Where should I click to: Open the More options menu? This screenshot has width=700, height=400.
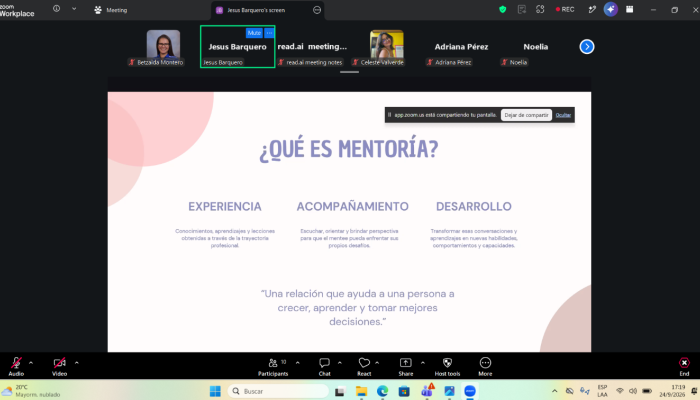(485, 367)
